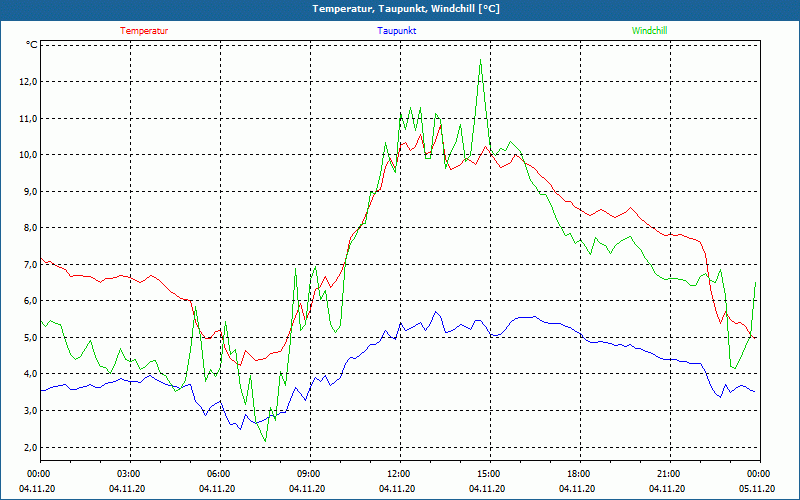Viewport: 800px width, 500px height.
Task: Select the blue Taupunkt legend label
Action: (x=397, y=31)
